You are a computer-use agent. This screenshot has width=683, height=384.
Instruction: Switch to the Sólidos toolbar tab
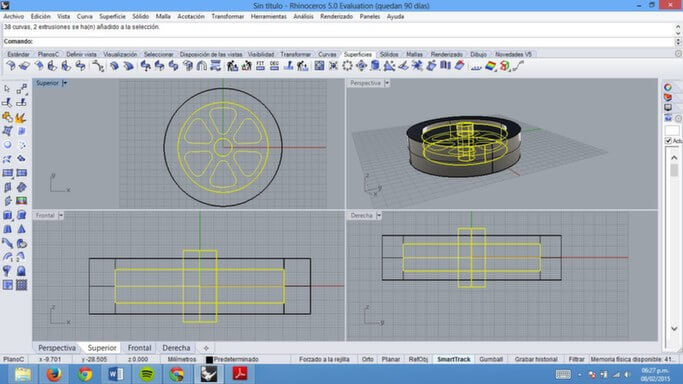(389, 54)
